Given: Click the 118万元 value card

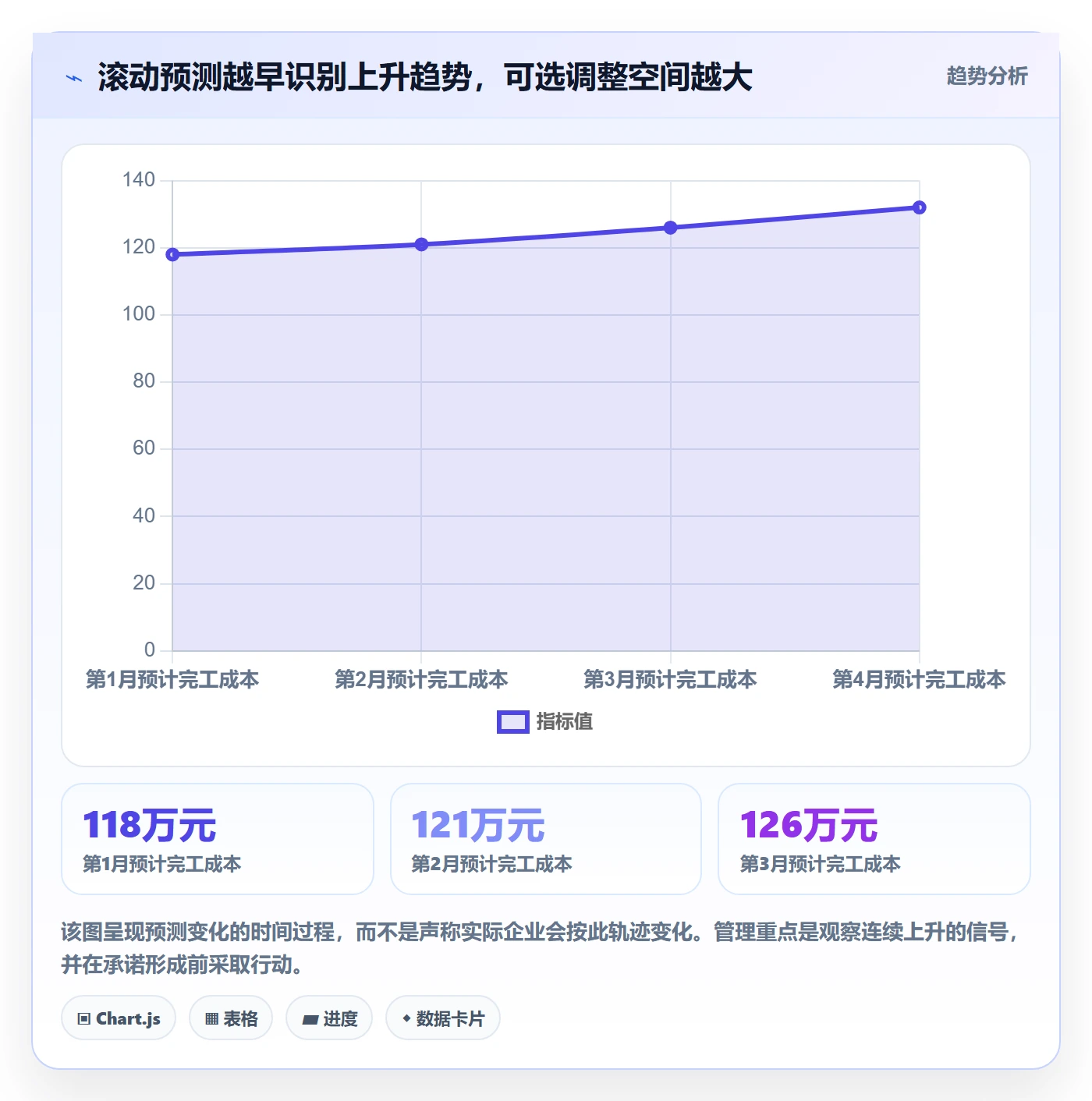Looking at the screenshot, I should (218, 839).
